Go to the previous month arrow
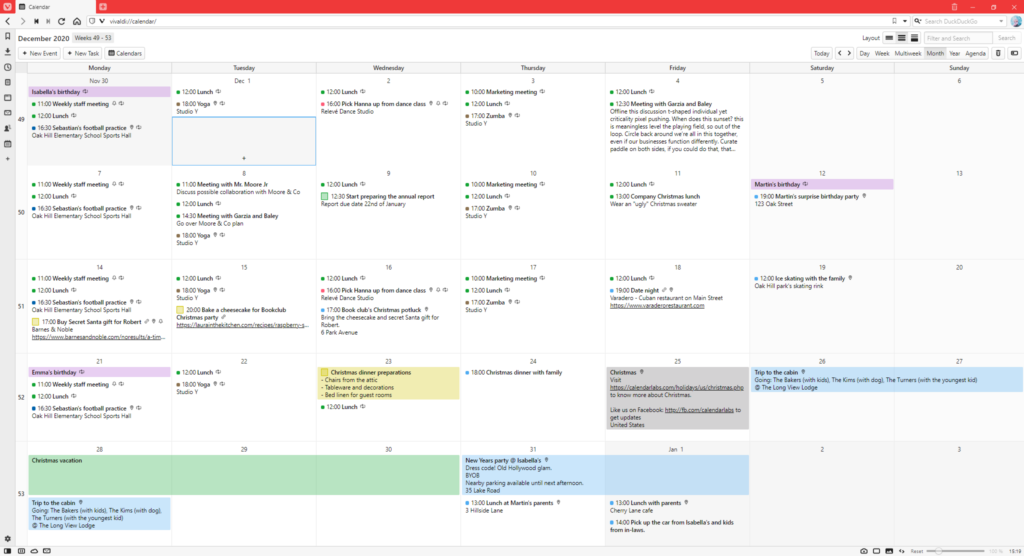The width and height of the screenshot is (1024, 556). tap(840, 54)
